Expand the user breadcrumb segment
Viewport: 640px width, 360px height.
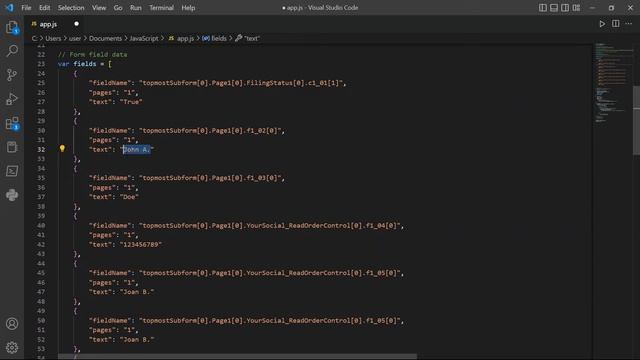pos(75,38)
